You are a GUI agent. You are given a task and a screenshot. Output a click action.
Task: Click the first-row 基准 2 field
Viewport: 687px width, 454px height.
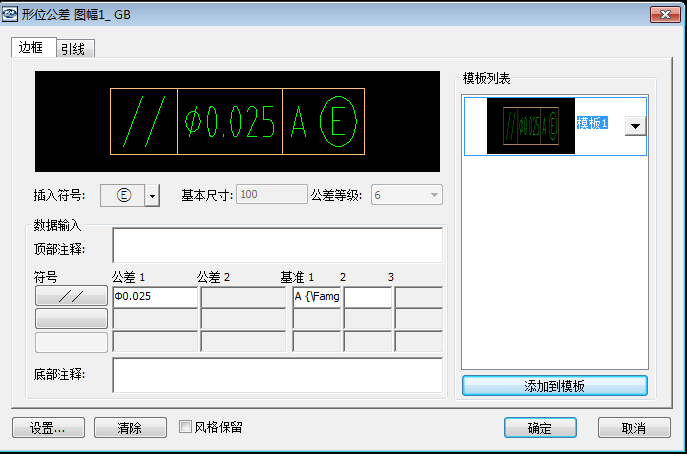(368, 297)
